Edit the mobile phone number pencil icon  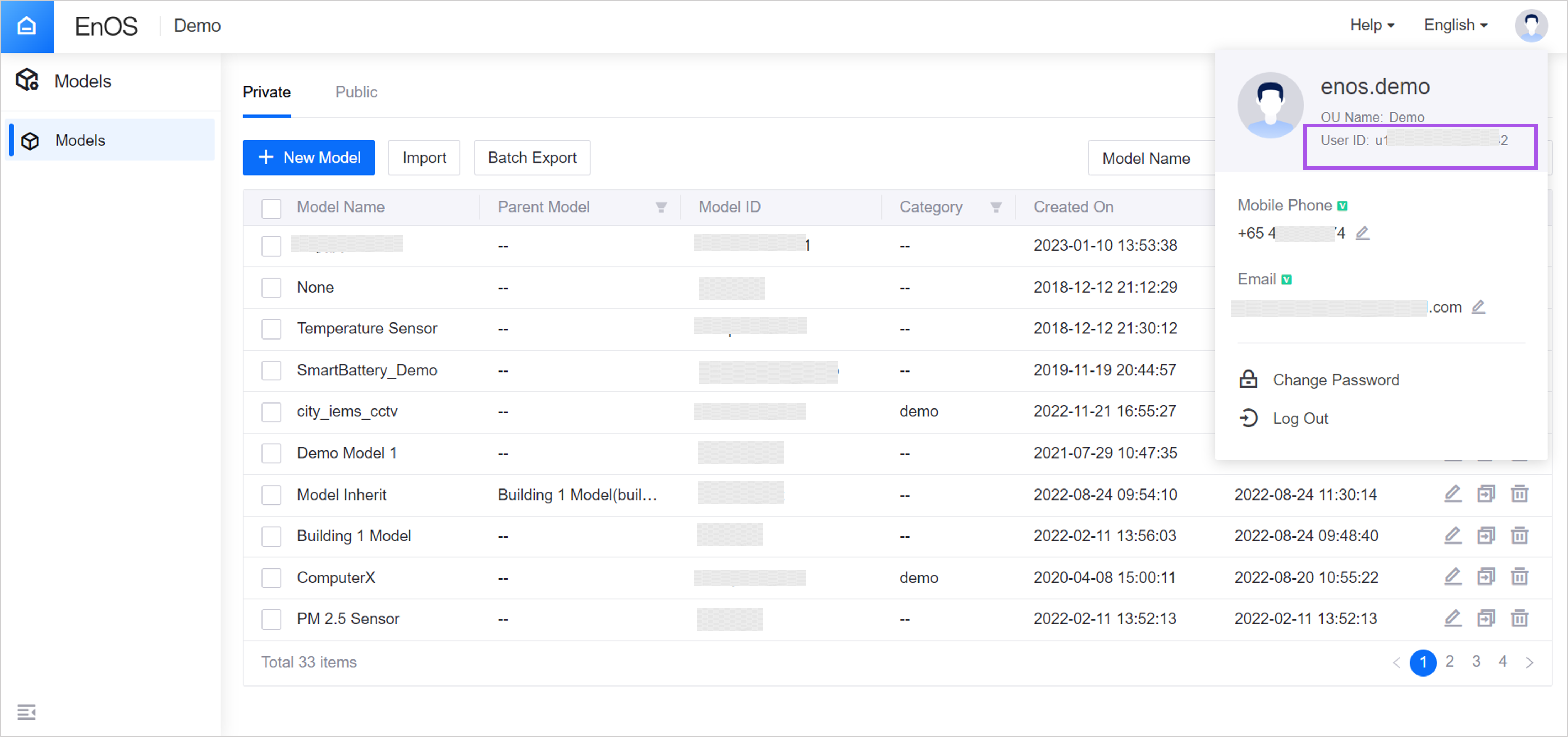pos(1362,233)
